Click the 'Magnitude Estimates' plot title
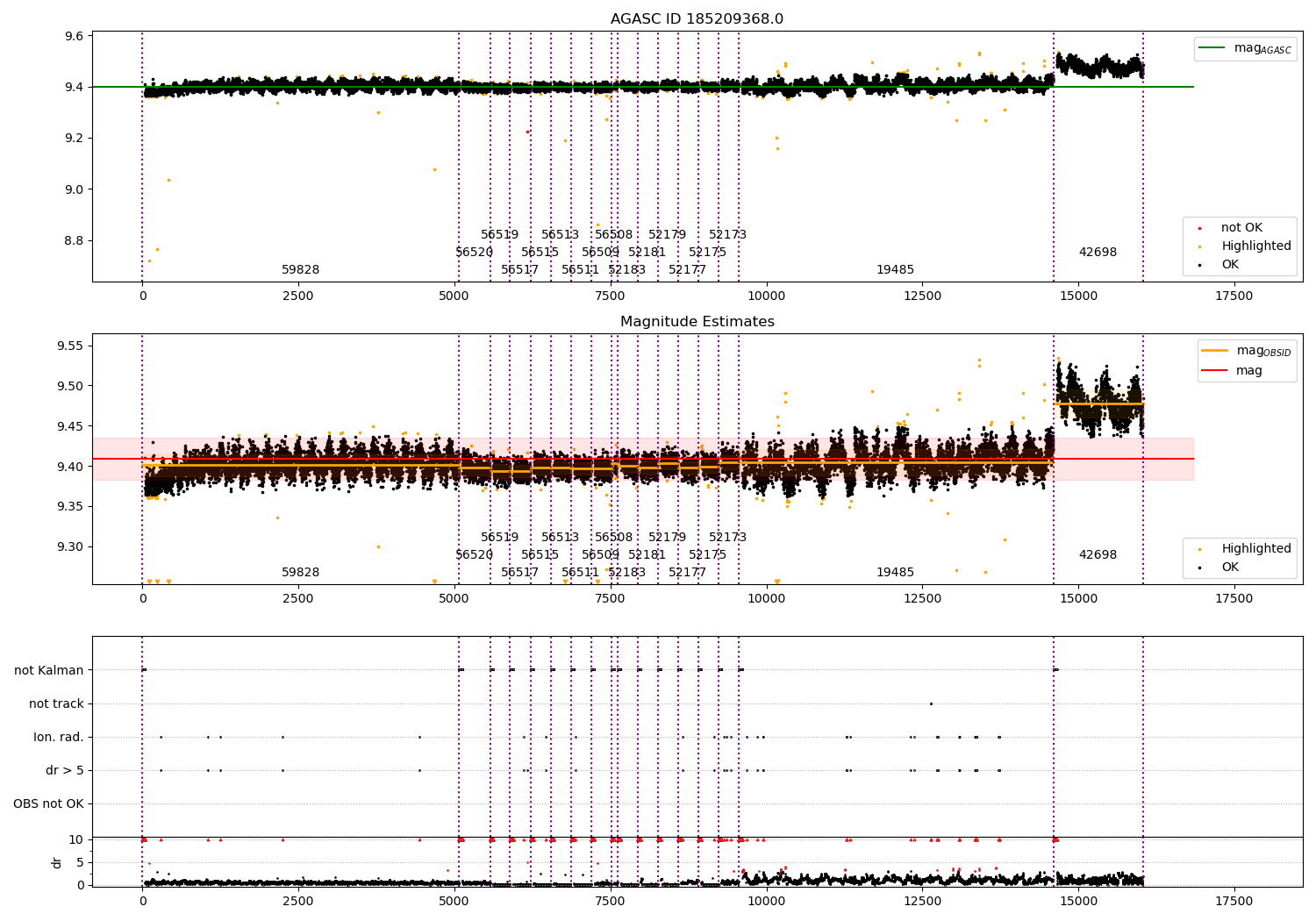 tap(697, 322)
